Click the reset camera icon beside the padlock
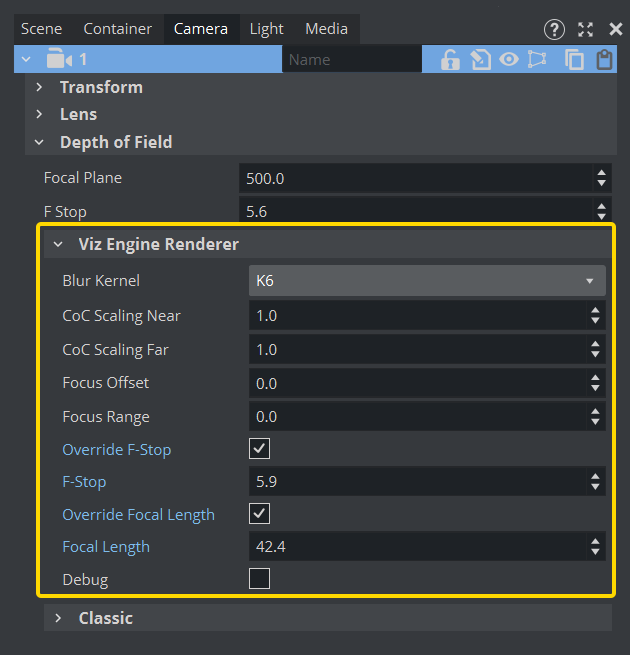630x655 pixels. pyautogui.click(x=481, y=60)
